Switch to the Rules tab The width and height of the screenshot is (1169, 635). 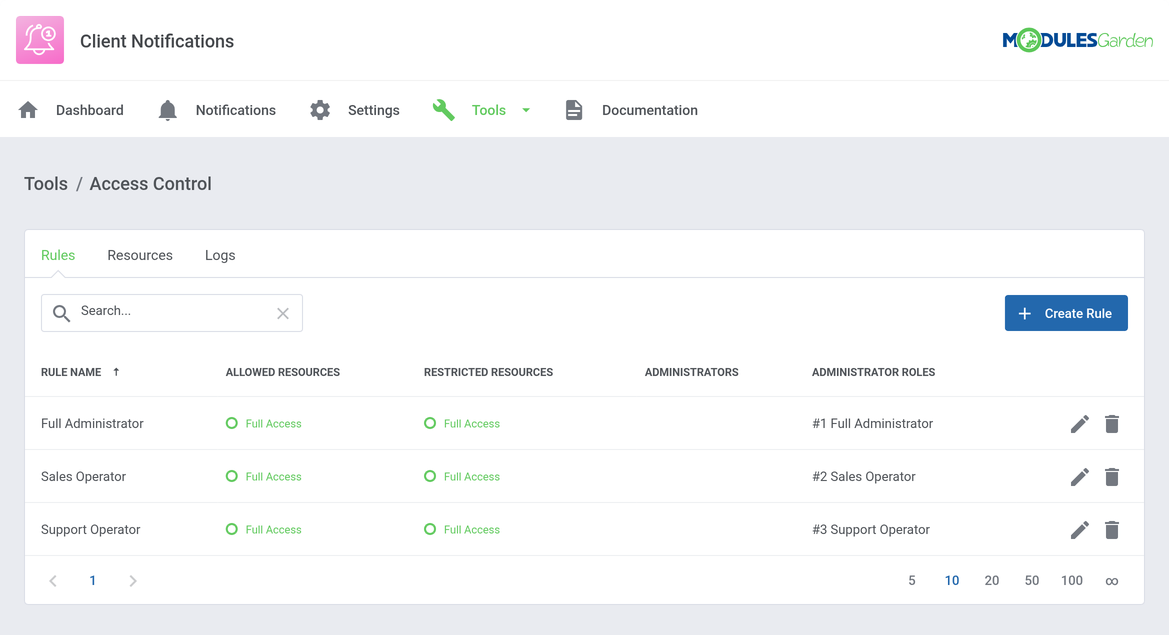58,255
